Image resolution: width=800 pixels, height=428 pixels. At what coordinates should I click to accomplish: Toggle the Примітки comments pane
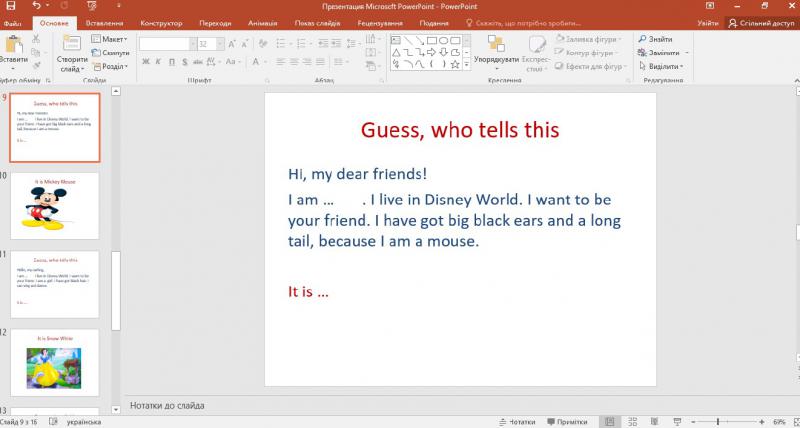tap(567, 422)
